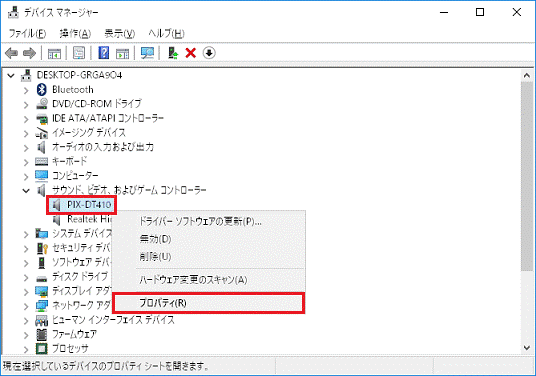Click the scrollbar up arrow
Image resolution: width=536 pixels, height=376 pixels.
(526, 76)
